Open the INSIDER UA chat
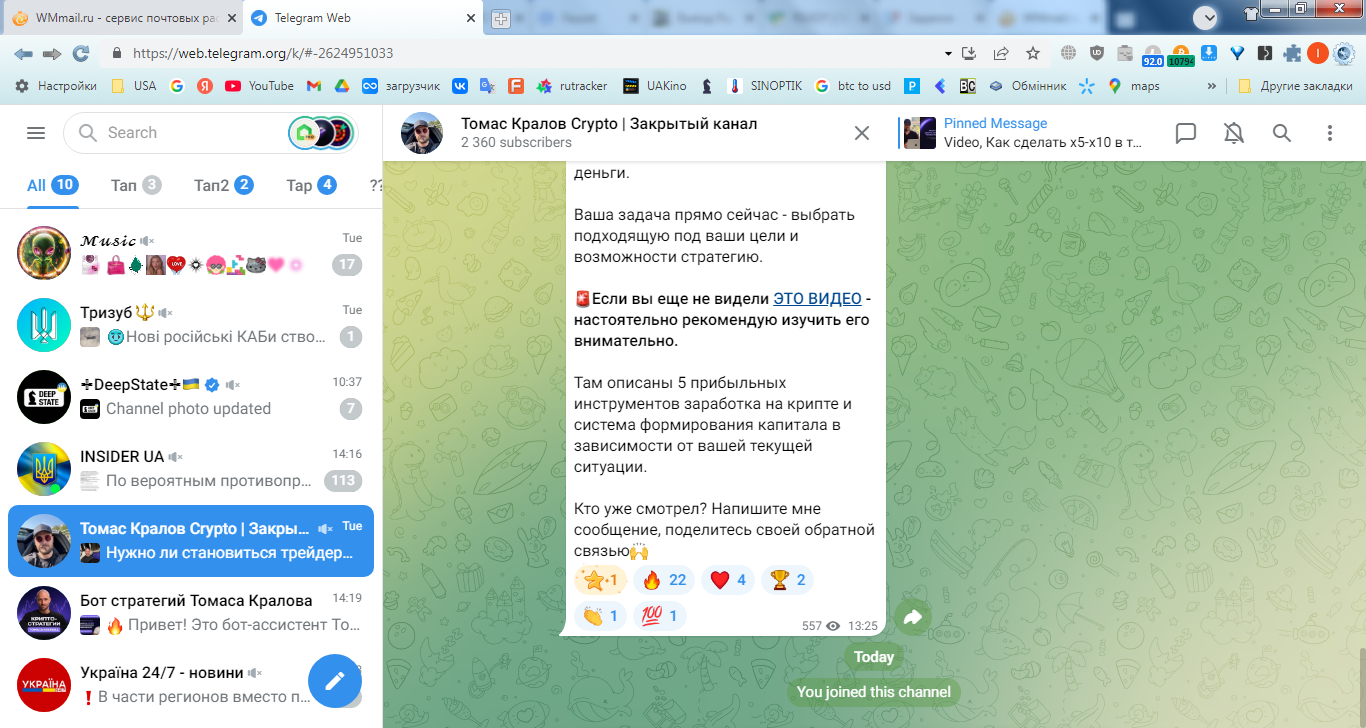Image resolution: width=1366 pixels, height=728 pixels. tap(191, 469)
